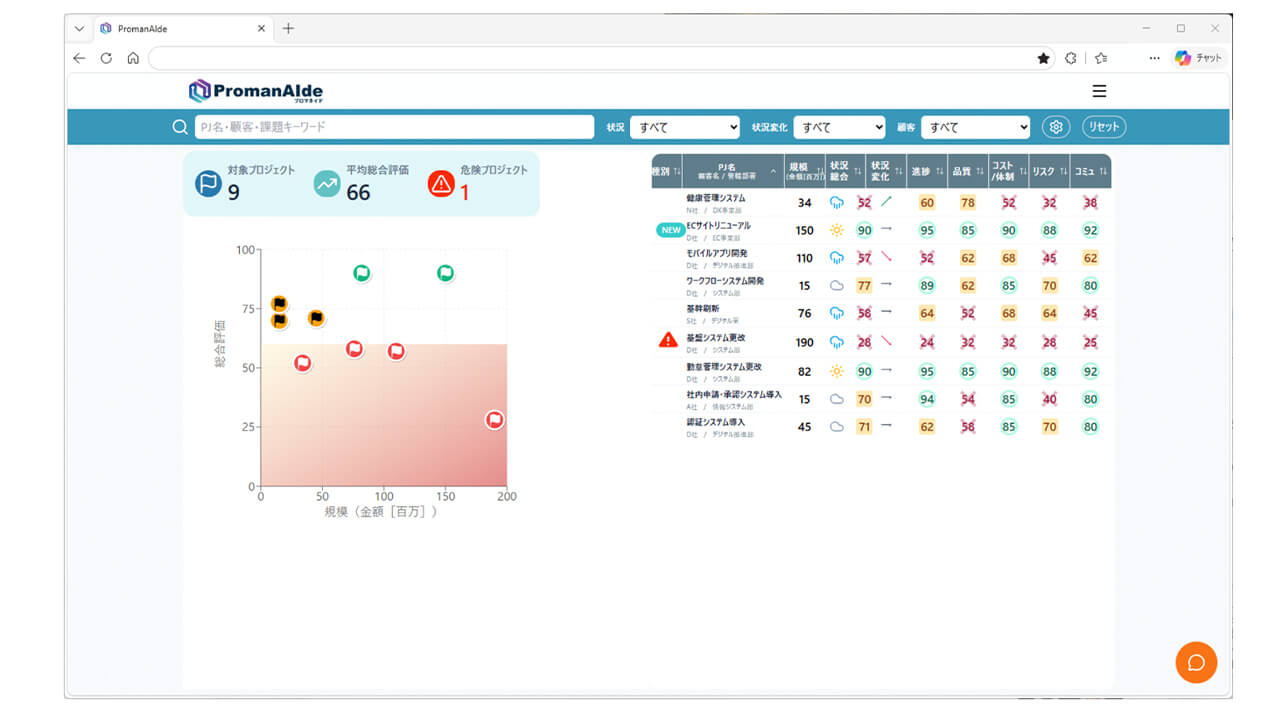The image size is (1280, 720).
Task: Click the 危険プロジェクト warning icon
Action: (441, 183)
